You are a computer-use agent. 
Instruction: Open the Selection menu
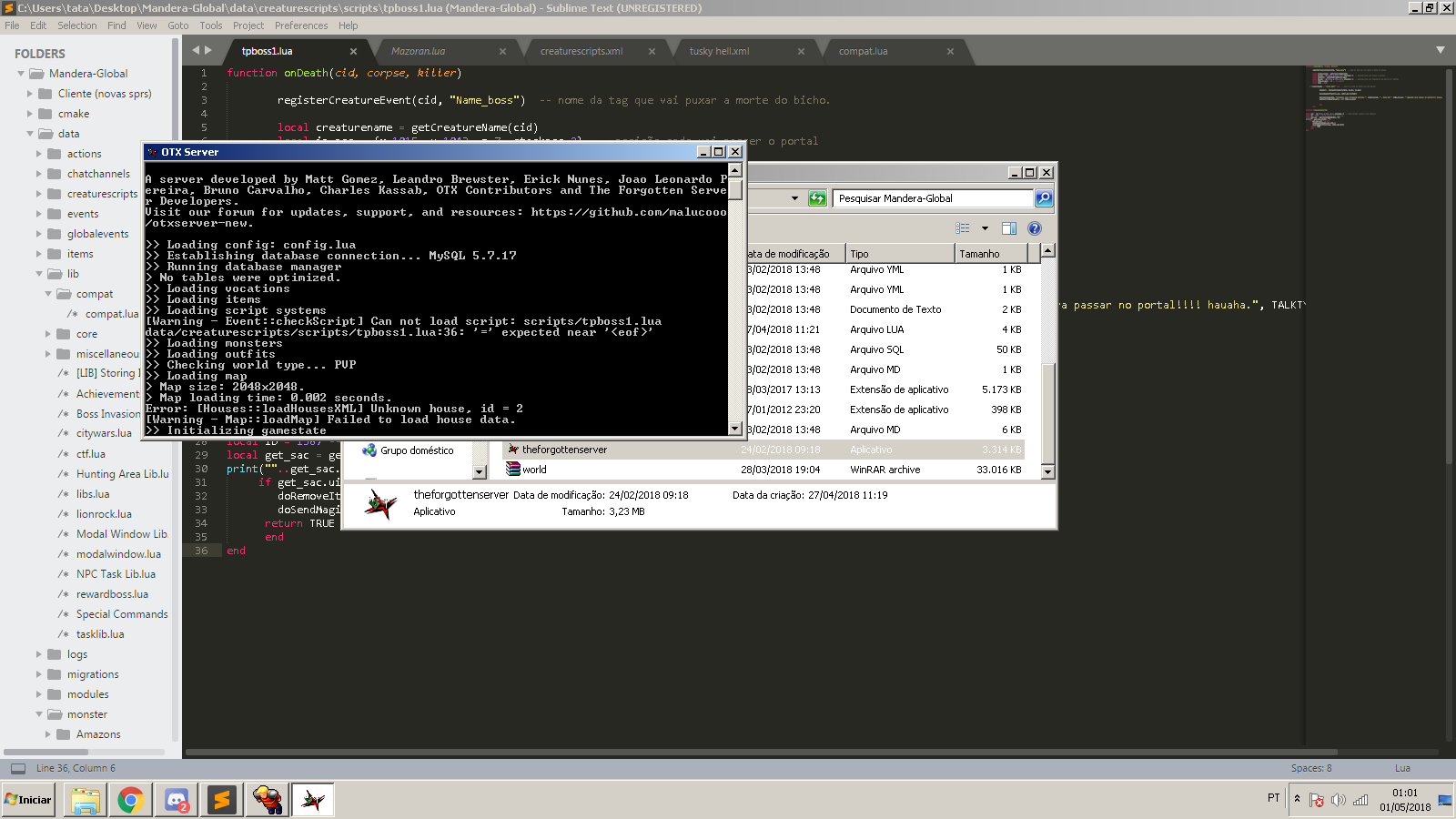point(77,25)
